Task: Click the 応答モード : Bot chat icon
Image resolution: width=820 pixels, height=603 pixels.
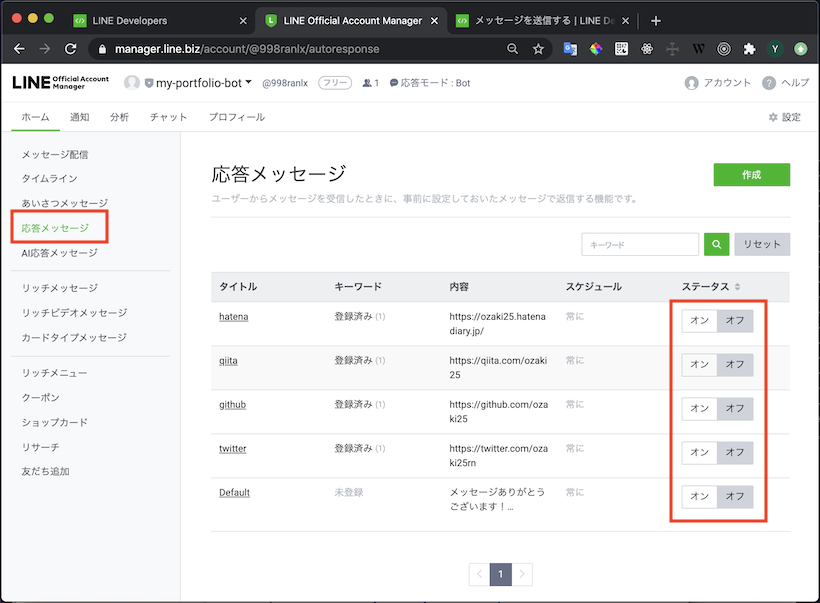Action: [394, 83]
